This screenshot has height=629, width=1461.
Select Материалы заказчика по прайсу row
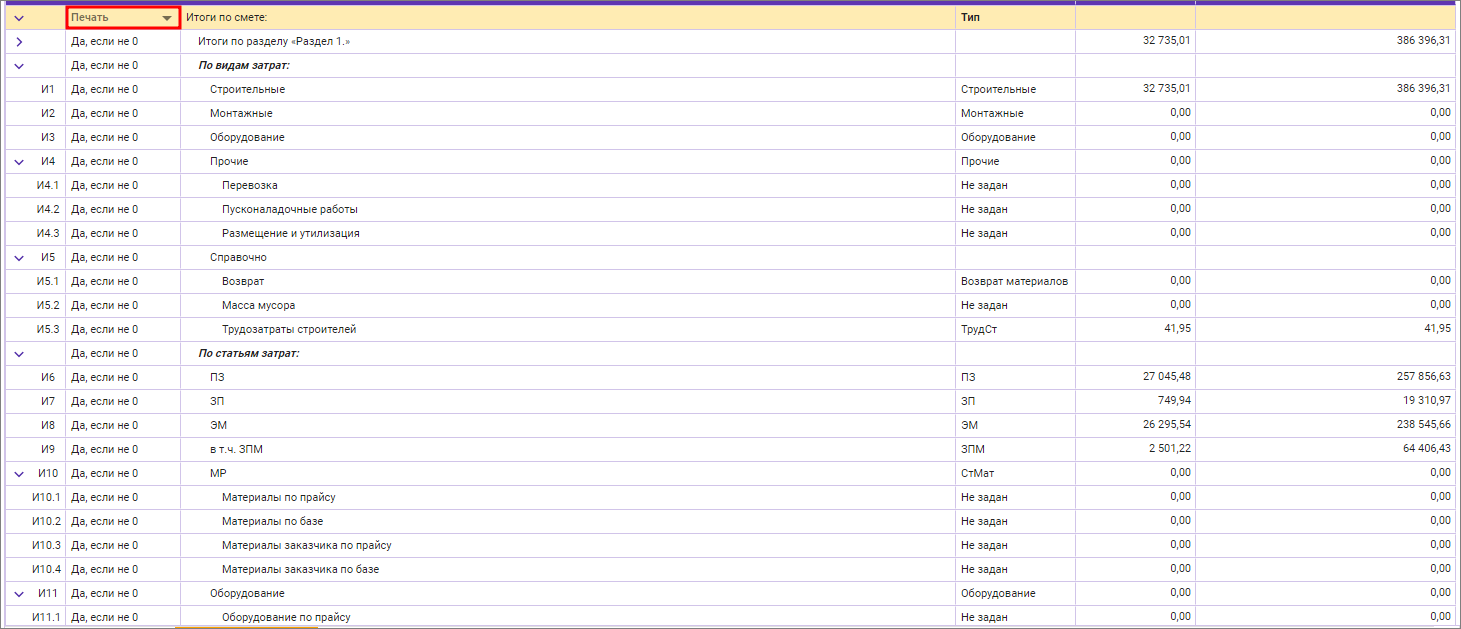[x=306, y=546]
